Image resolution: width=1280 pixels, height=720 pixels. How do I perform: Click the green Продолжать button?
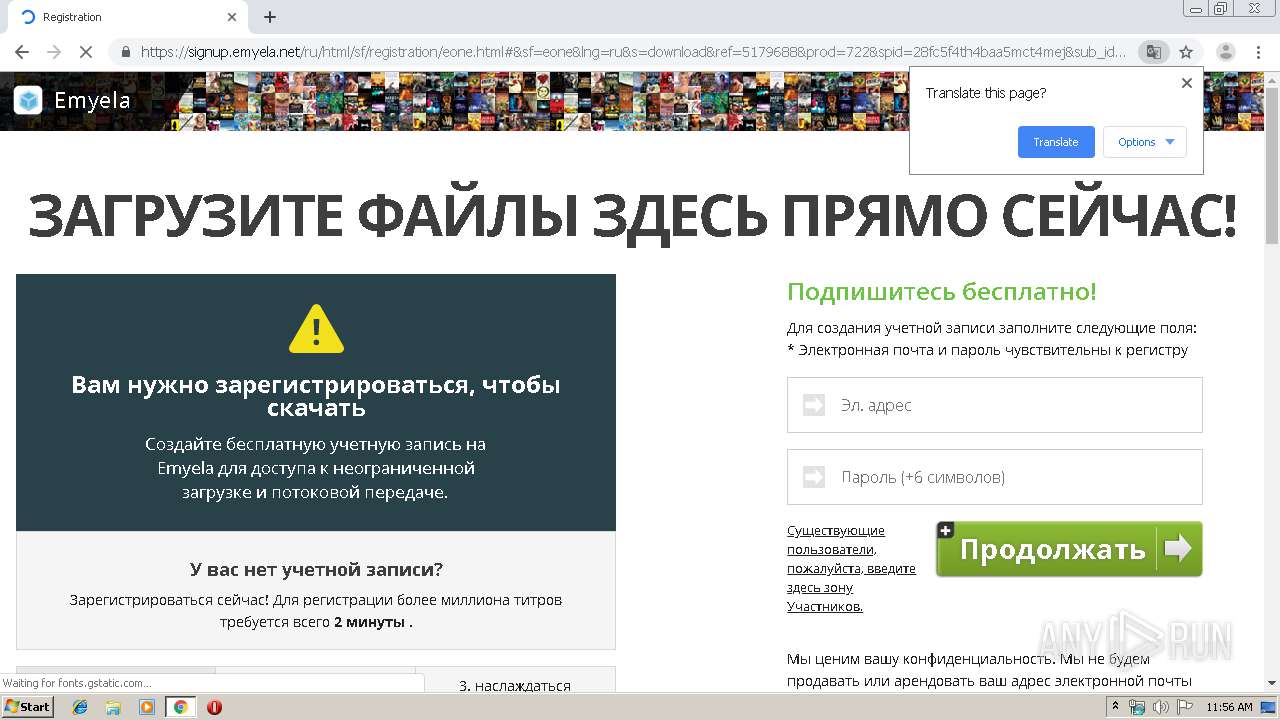point(1069,549)
